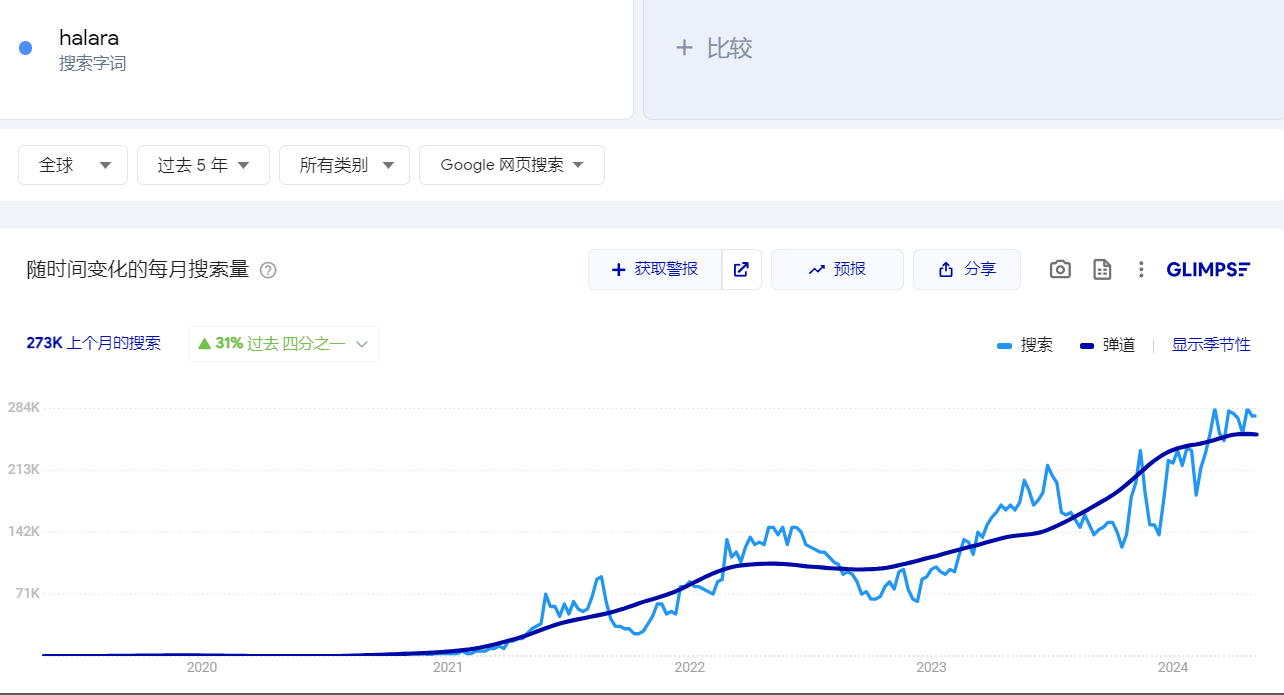Click the 284K y-axis label
The width and height of the screenshot is (1284, 695).
[x=23, y=408]
